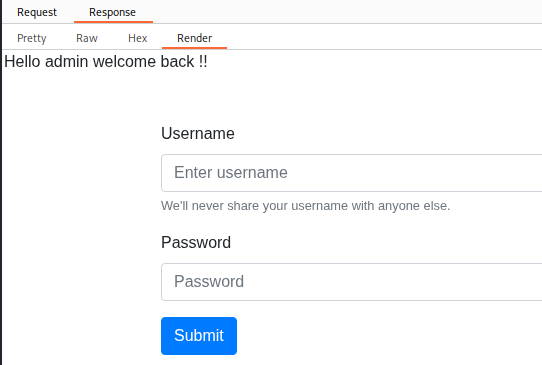Select the Render view tab
The image size is (542, 365).
(x=194, y=38)
